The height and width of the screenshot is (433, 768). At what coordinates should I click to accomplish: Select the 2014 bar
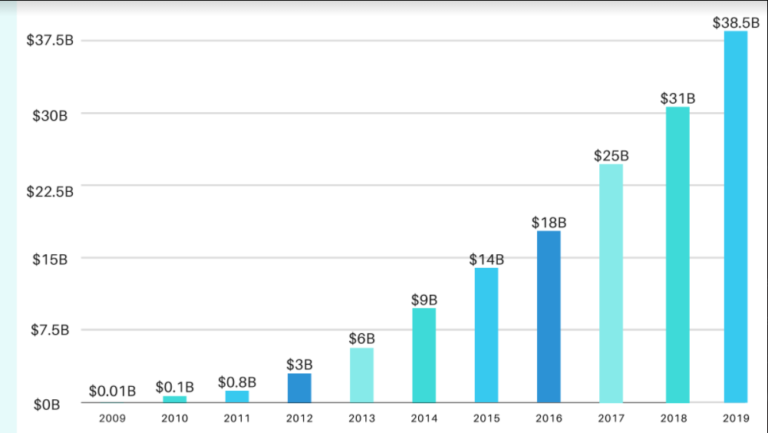pyautogui.click(x=424, y=356)
